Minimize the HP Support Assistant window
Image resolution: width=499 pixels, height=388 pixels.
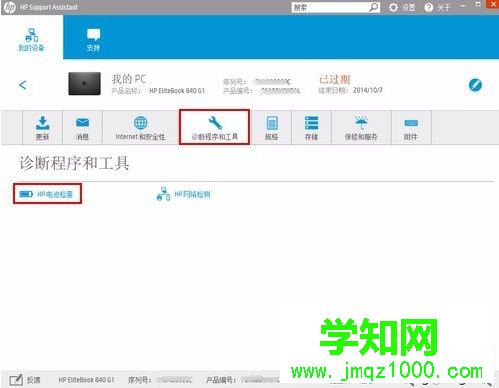coord(463,6)
